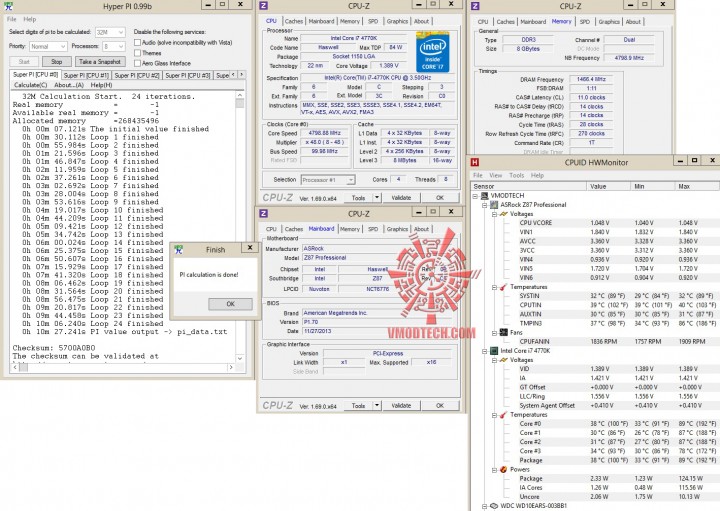The image size is (720, 511).
Task: Open the Priority Normal dropdown
Action: (x=48, y=46)
